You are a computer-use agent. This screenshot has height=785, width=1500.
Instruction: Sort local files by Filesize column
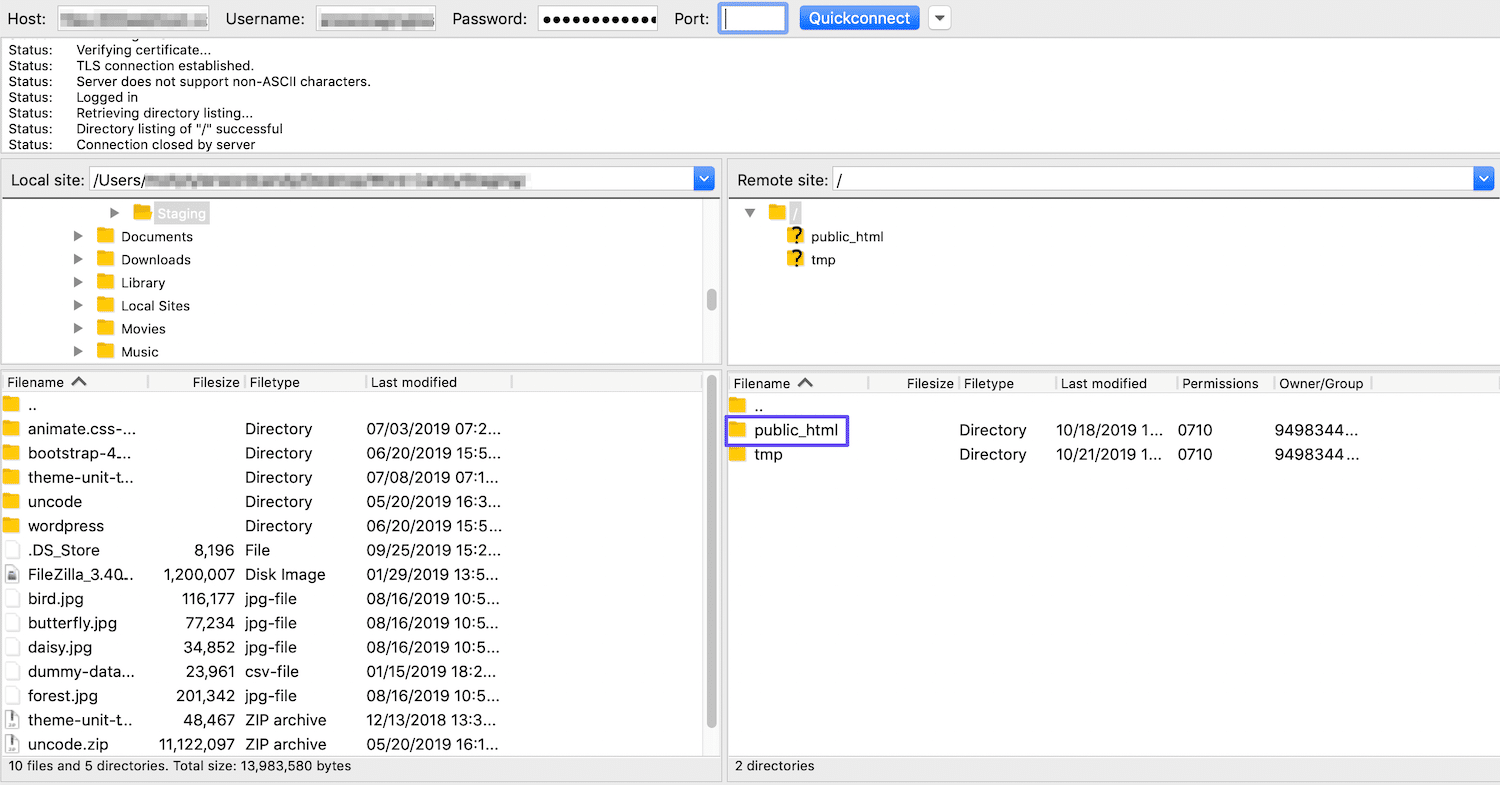(x=215, y=381)
